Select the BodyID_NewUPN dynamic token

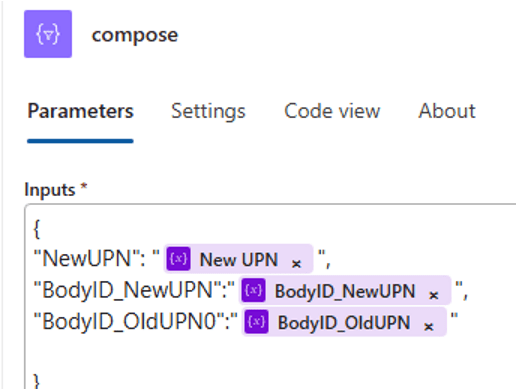coord(345,290)
